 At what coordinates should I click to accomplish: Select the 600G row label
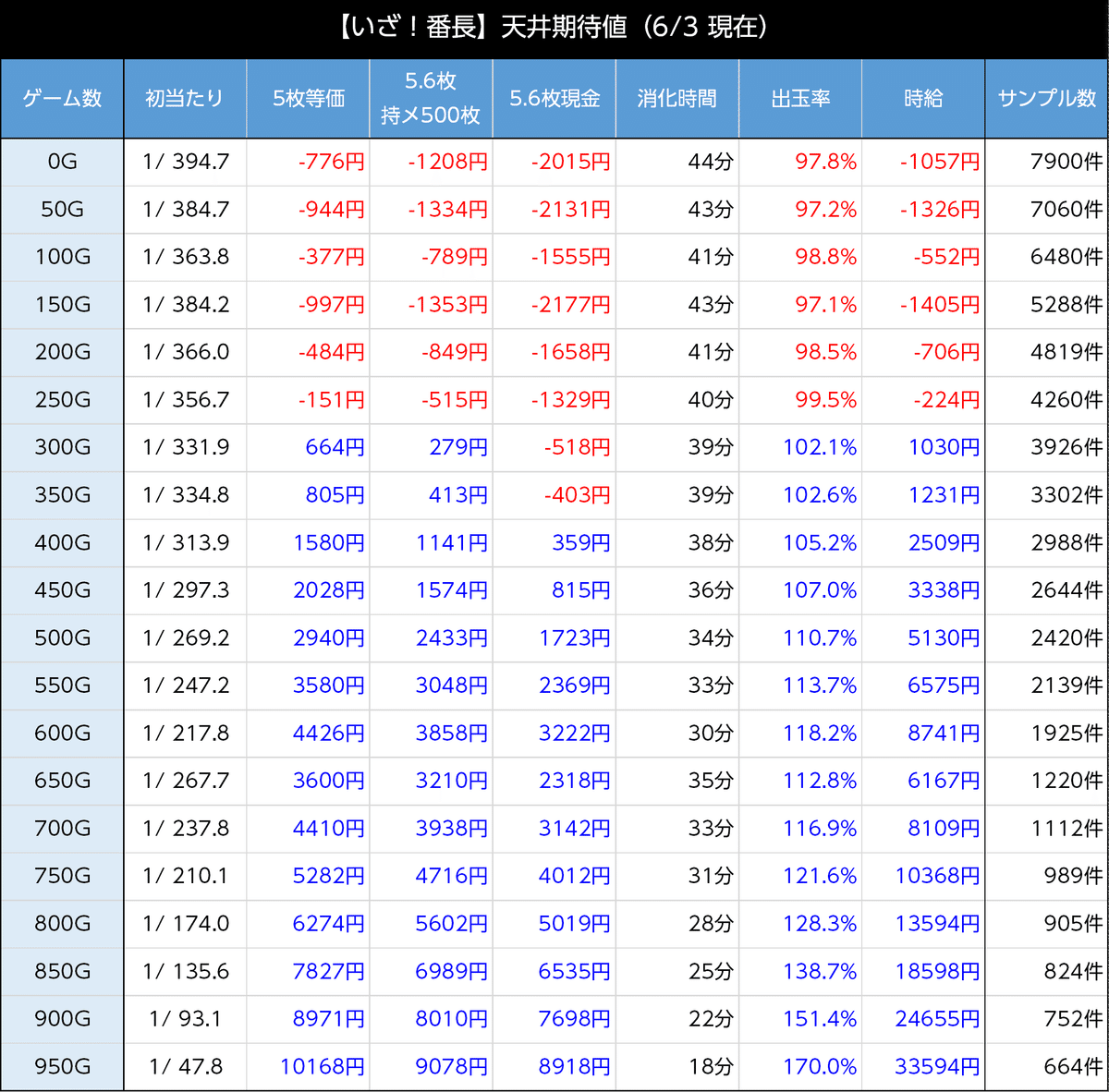(x=62, y=734)
